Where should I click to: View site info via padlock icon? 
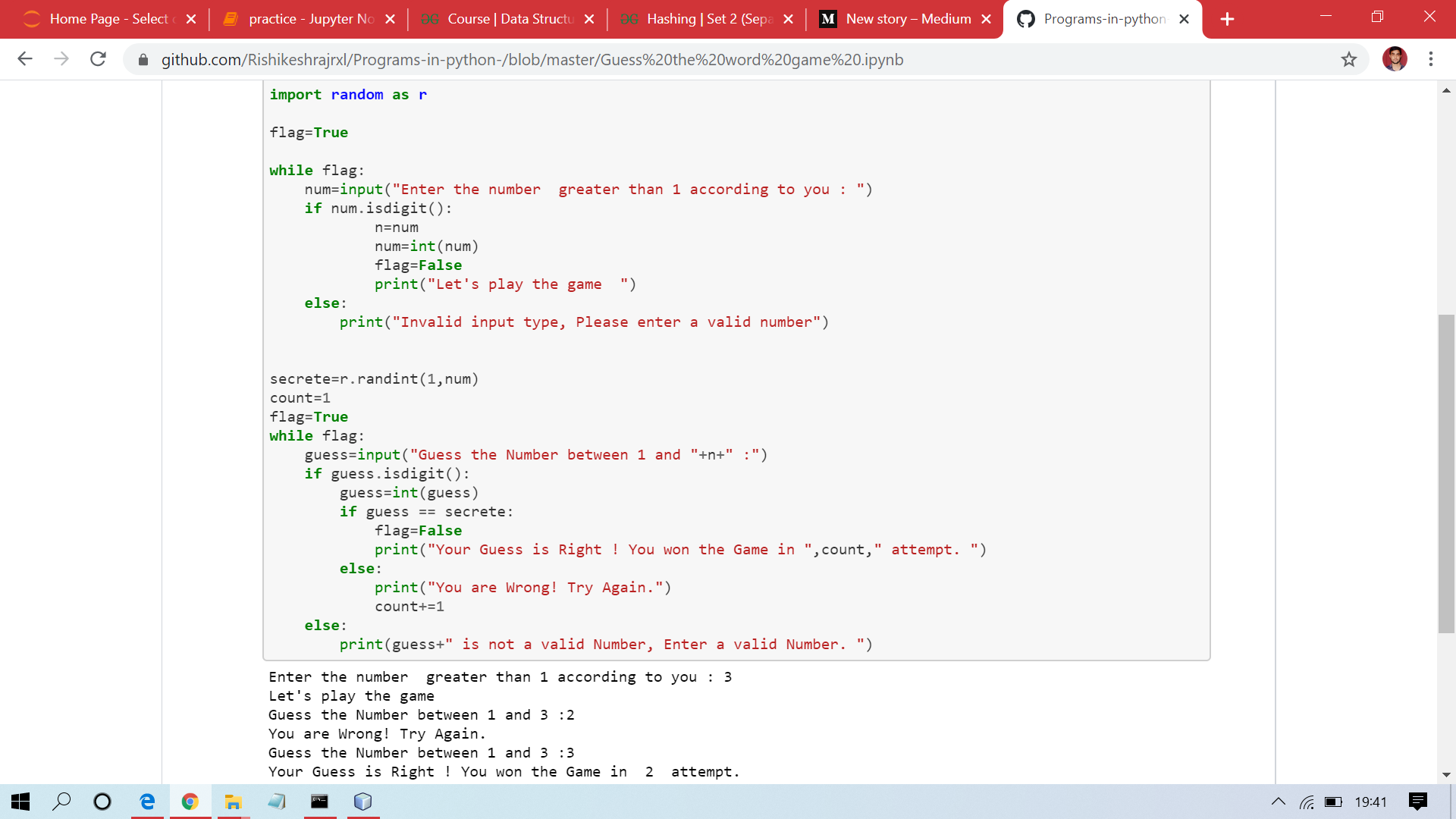(143, 60)
